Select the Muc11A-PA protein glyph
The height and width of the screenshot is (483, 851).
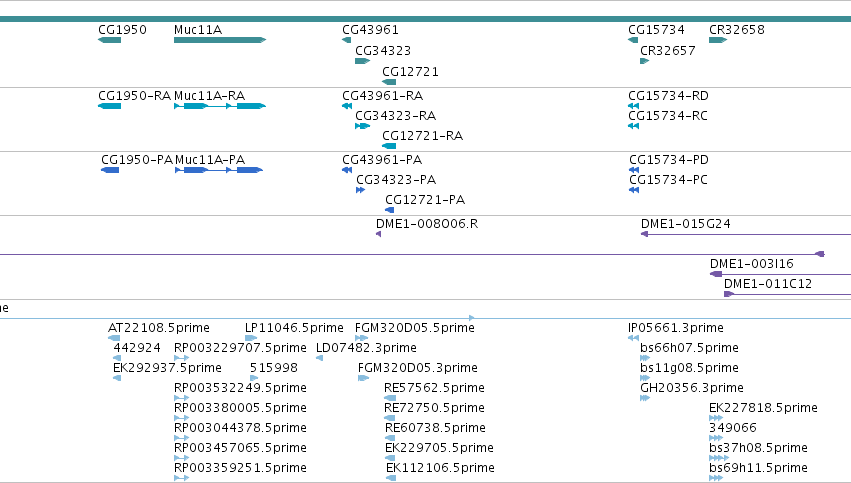[219, 170]
